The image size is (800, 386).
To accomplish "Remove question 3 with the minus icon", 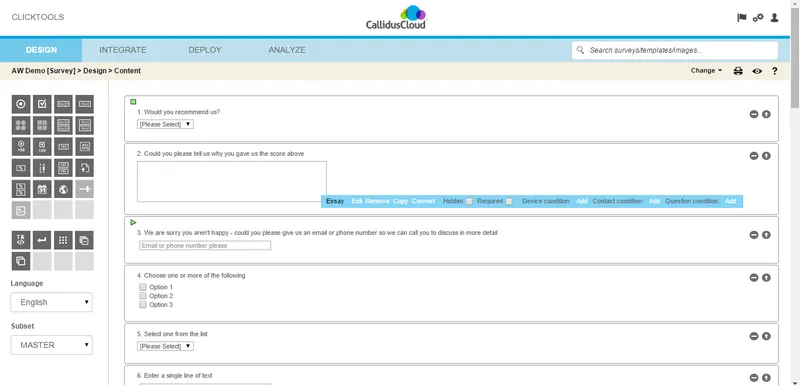I will (x=754, y=235).
